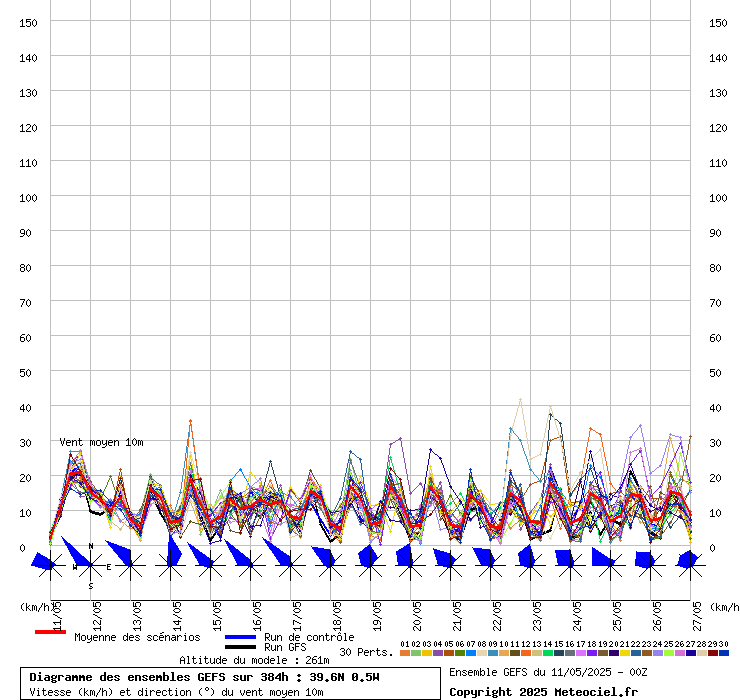Viewport: 740px width, 700px height.
Task: Select perturbation 02 light green swatch
Action: [416, 653]
